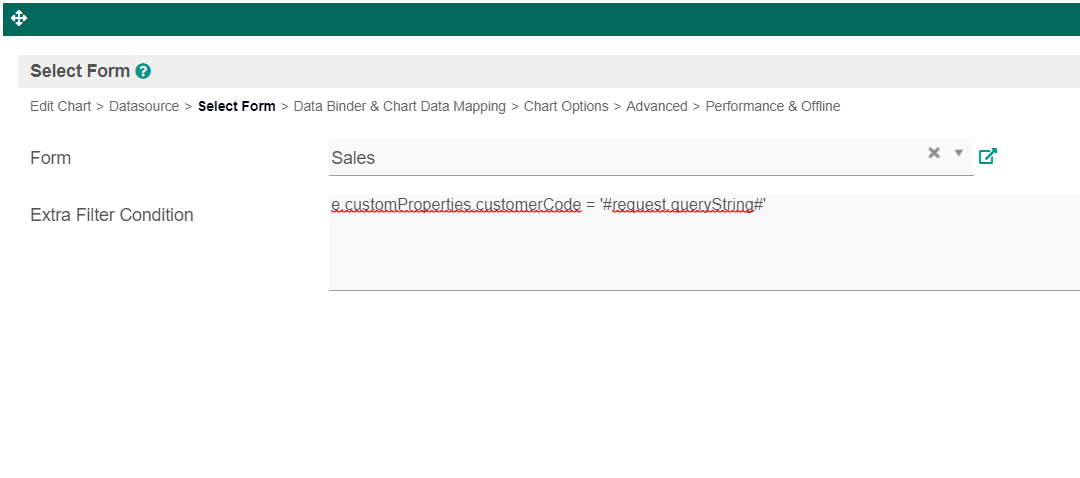Switch to the Datasource step
1080x478 pixels.
click(x=144, y=106)
